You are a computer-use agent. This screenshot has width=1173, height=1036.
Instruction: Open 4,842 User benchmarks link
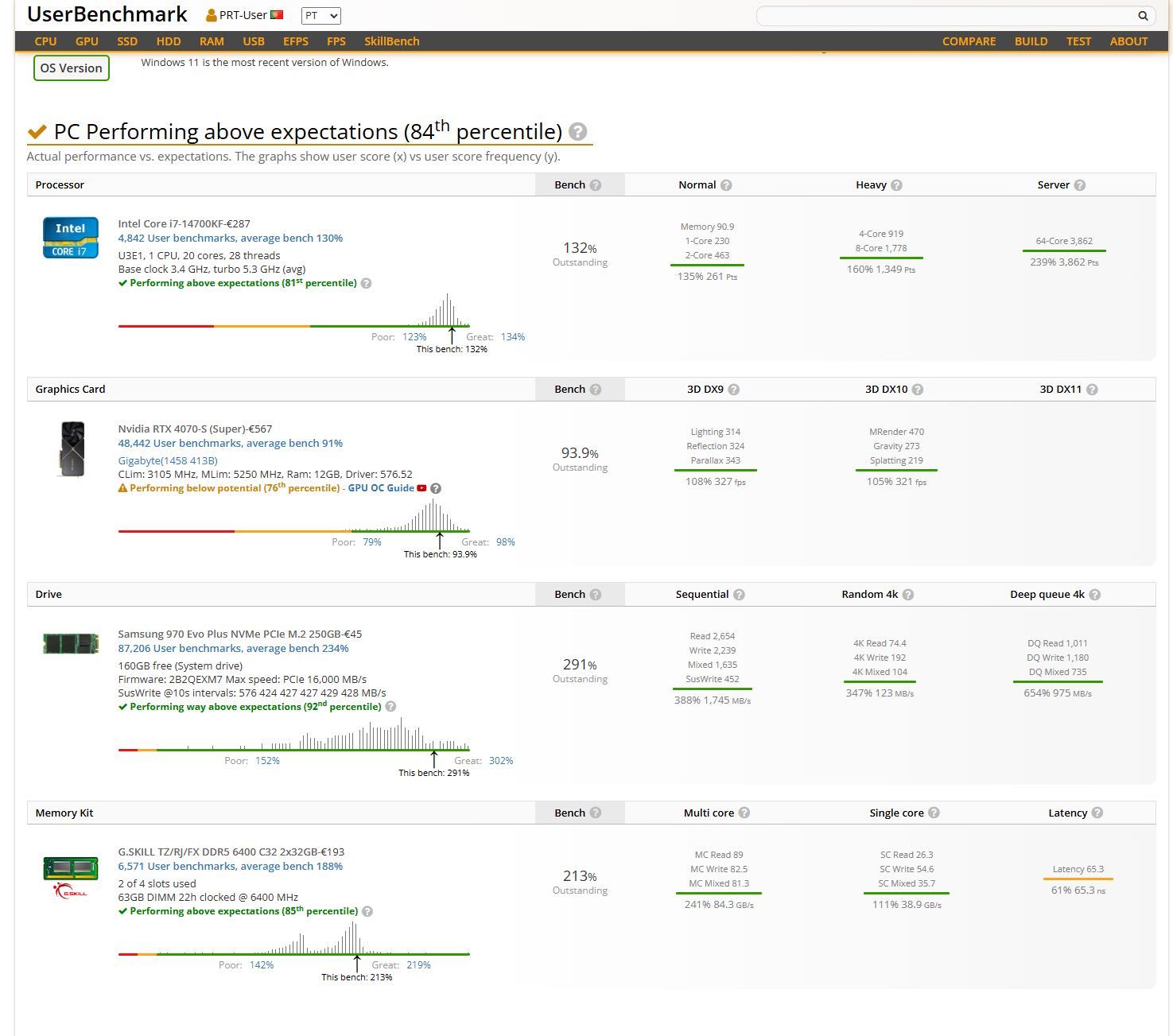click(x=231, y=238)
